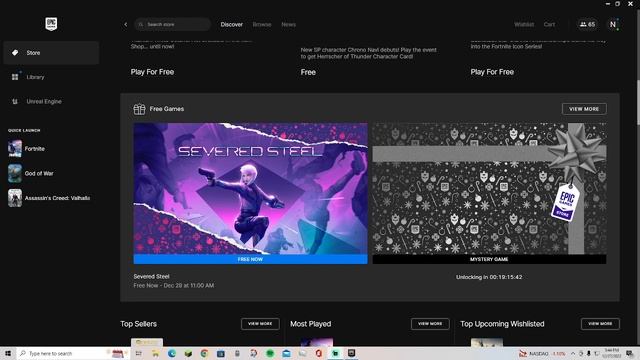Click the FREE NOW bar under Severed Steel
640x360 pixels.
[x=250, y=259]
